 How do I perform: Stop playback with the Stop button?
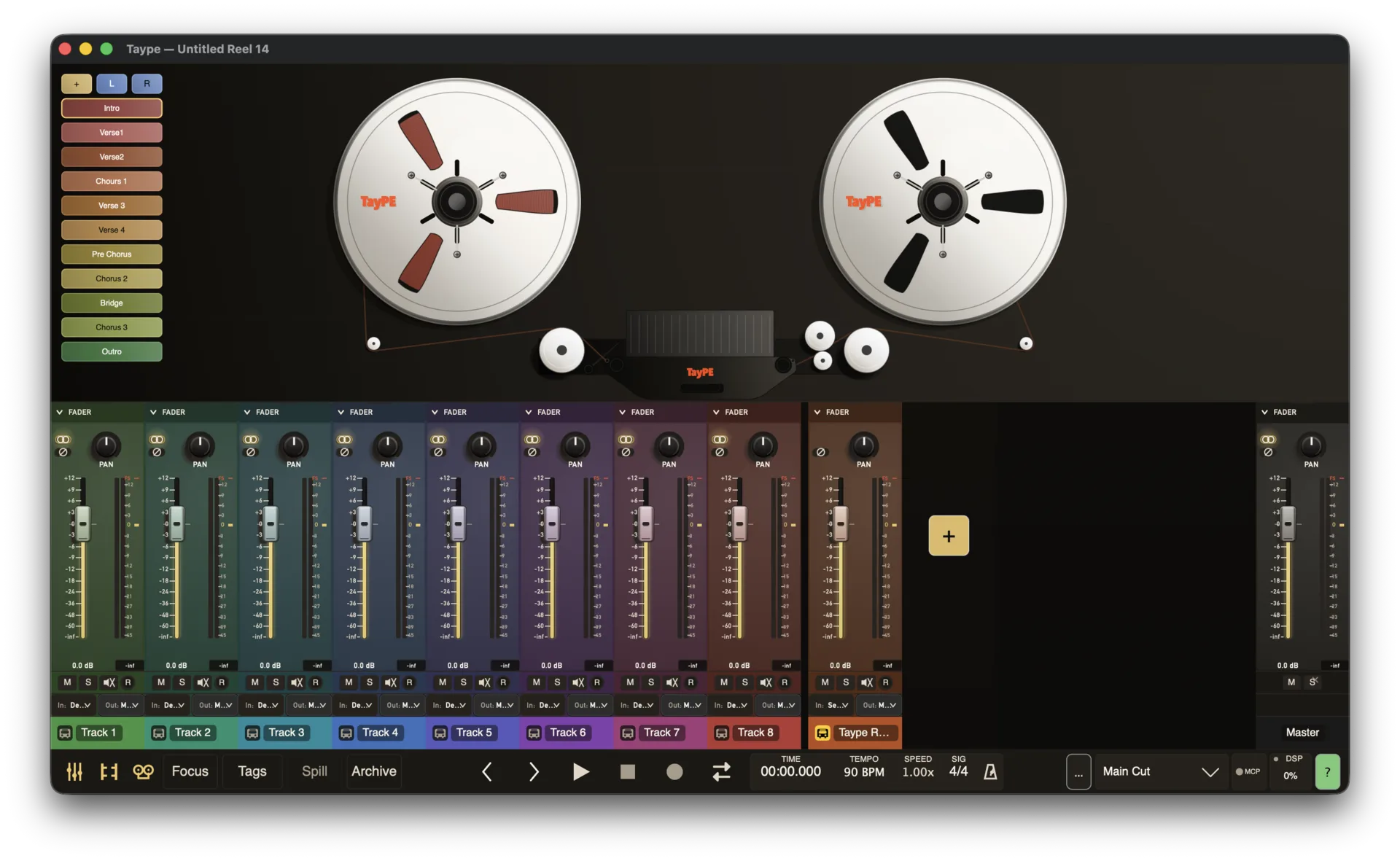(627, 771)
